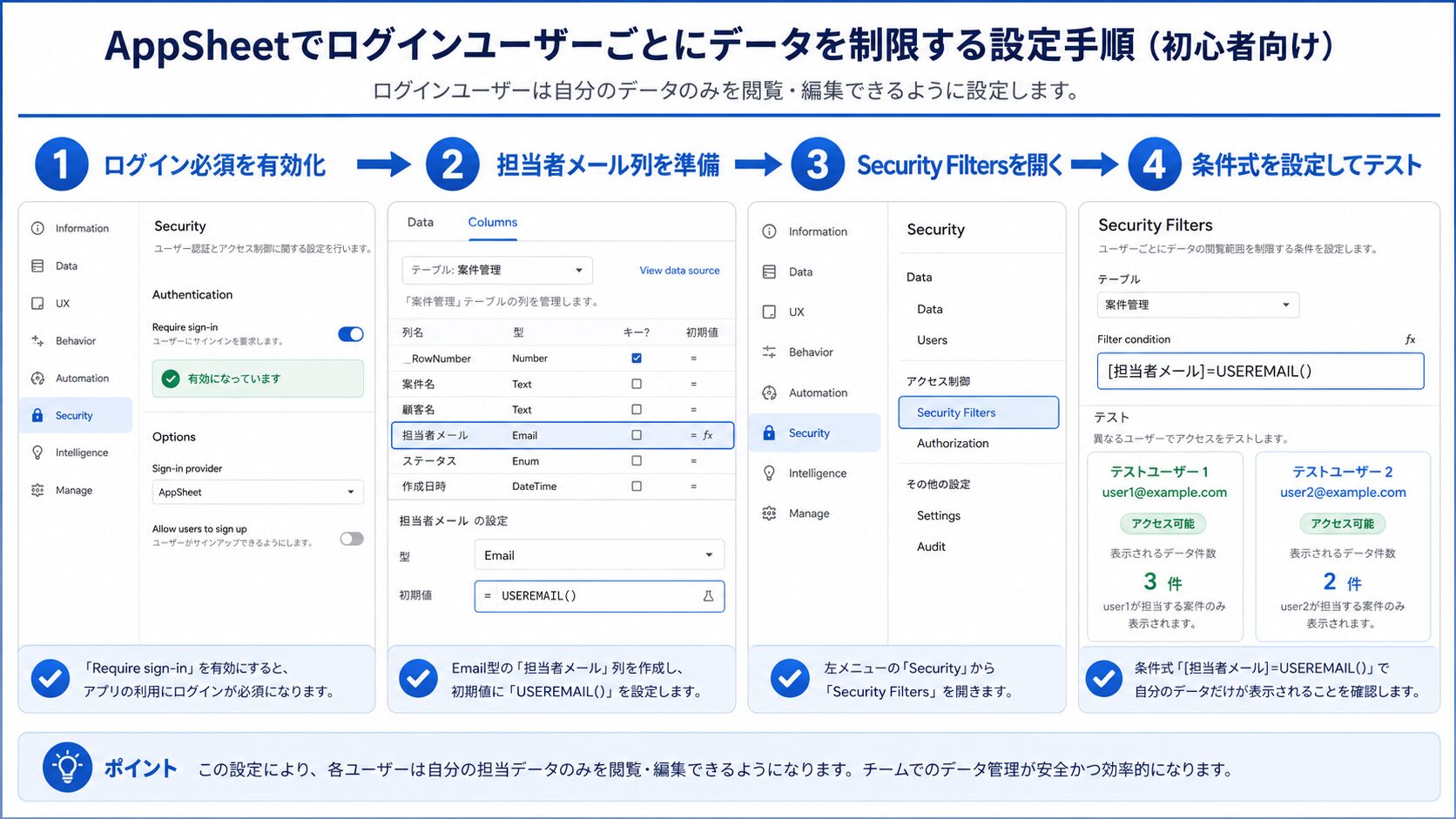1456x819 pixels.
Task: Open Data icon in step 3 sidebar
Action: 769,272
